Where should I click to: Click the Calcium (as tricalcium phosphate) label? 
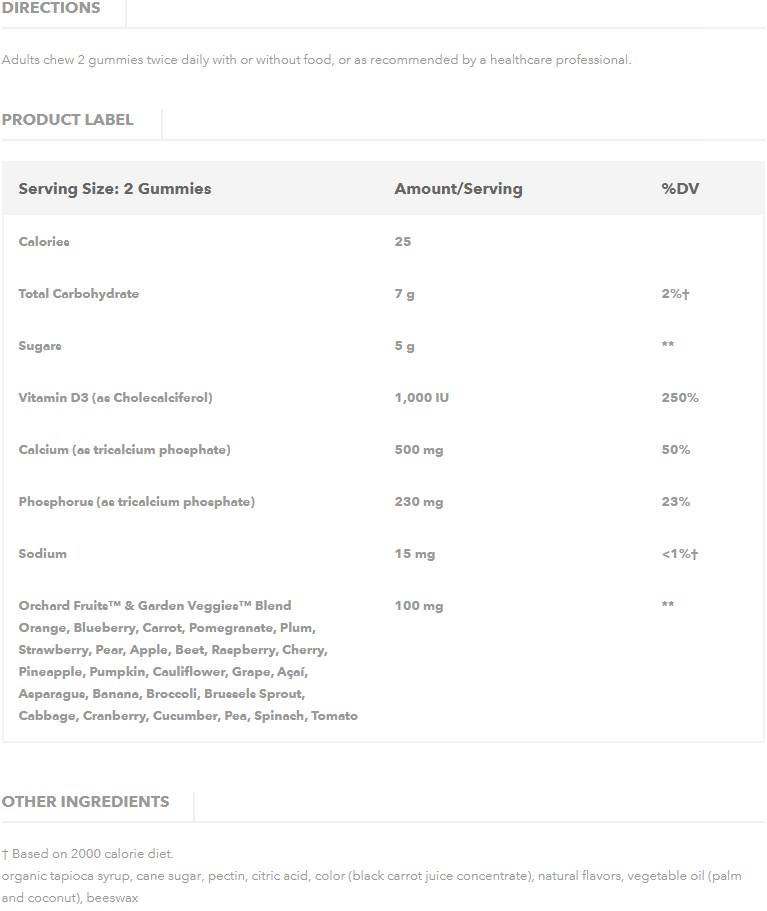[124, 450]
